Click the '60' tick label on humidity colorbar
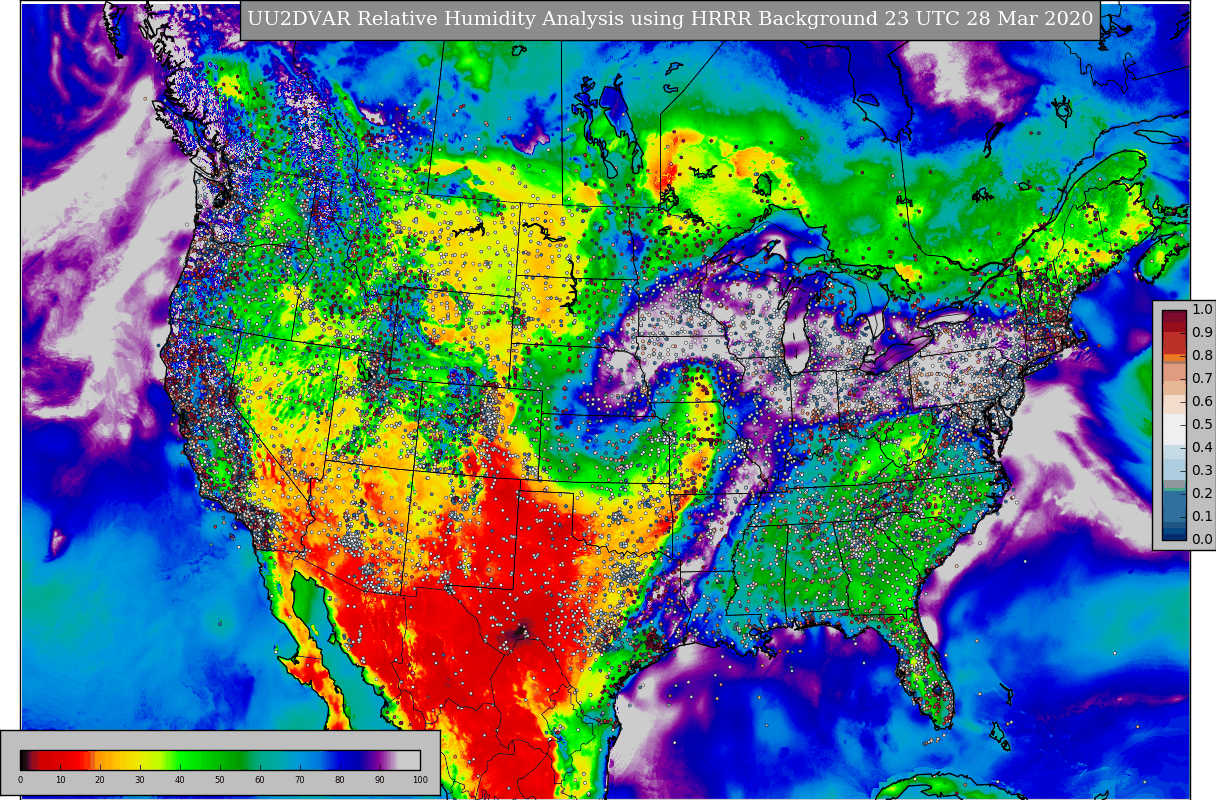This screenshot has height=800, width=1216. [260, 780]
